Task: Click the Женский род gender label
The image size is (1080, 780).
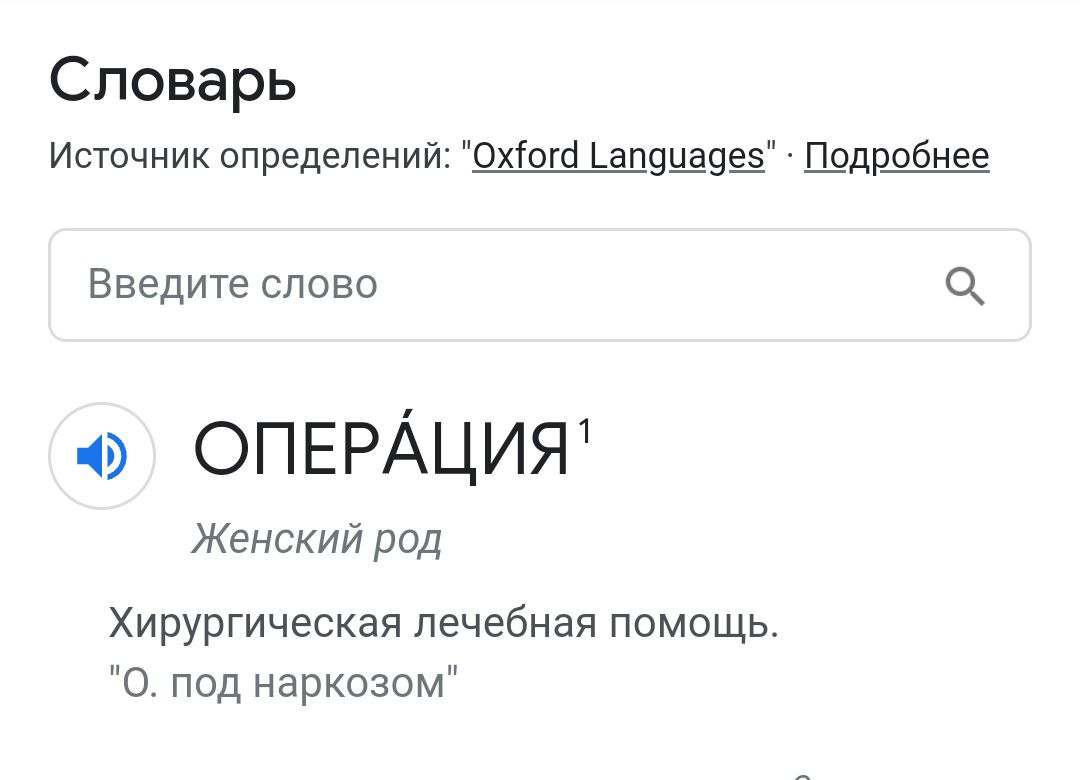Action: 316,540
